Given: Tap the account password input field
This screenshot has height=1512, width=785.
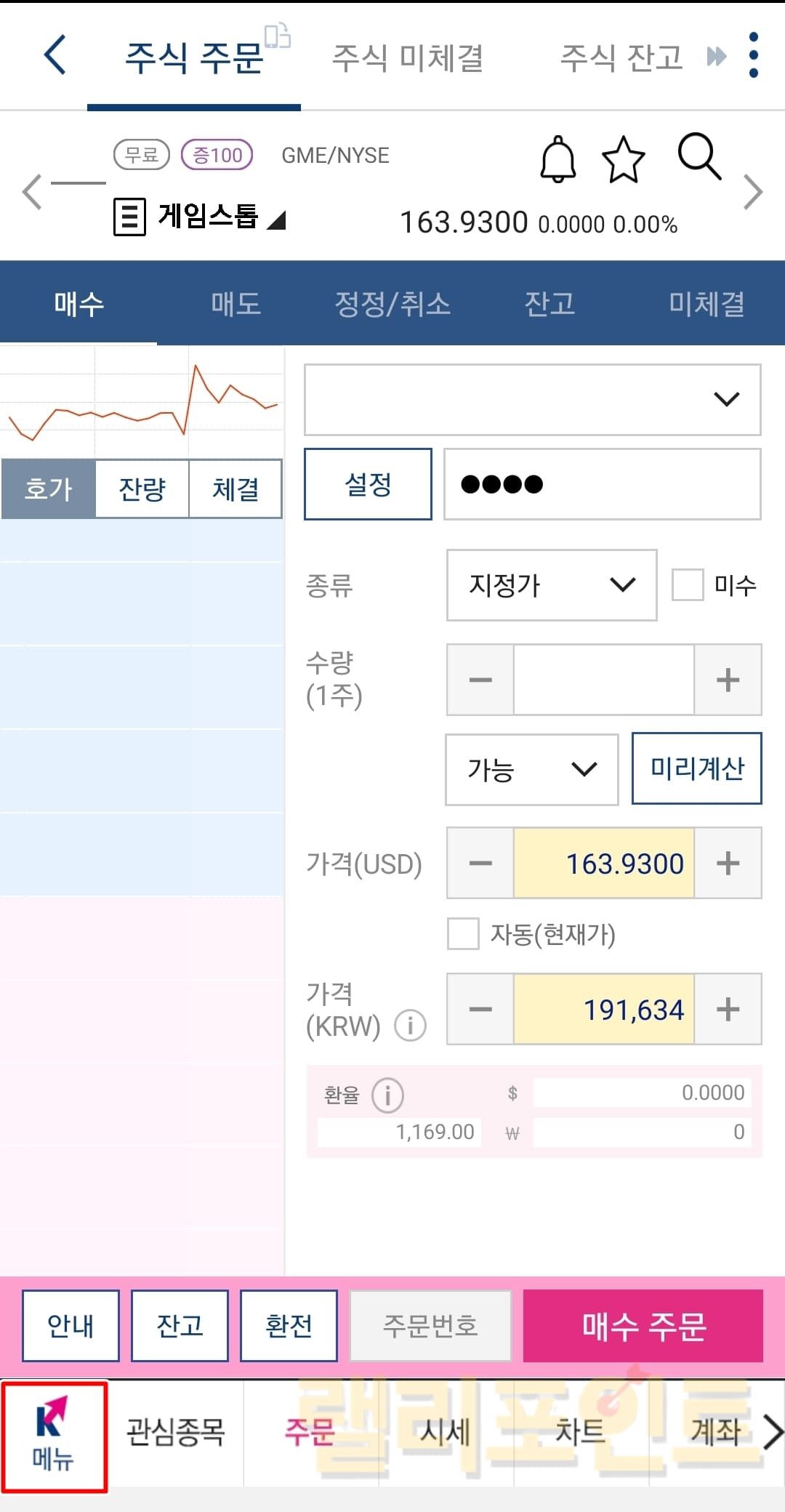Looking at the screenshot, I should click(602, 484).
